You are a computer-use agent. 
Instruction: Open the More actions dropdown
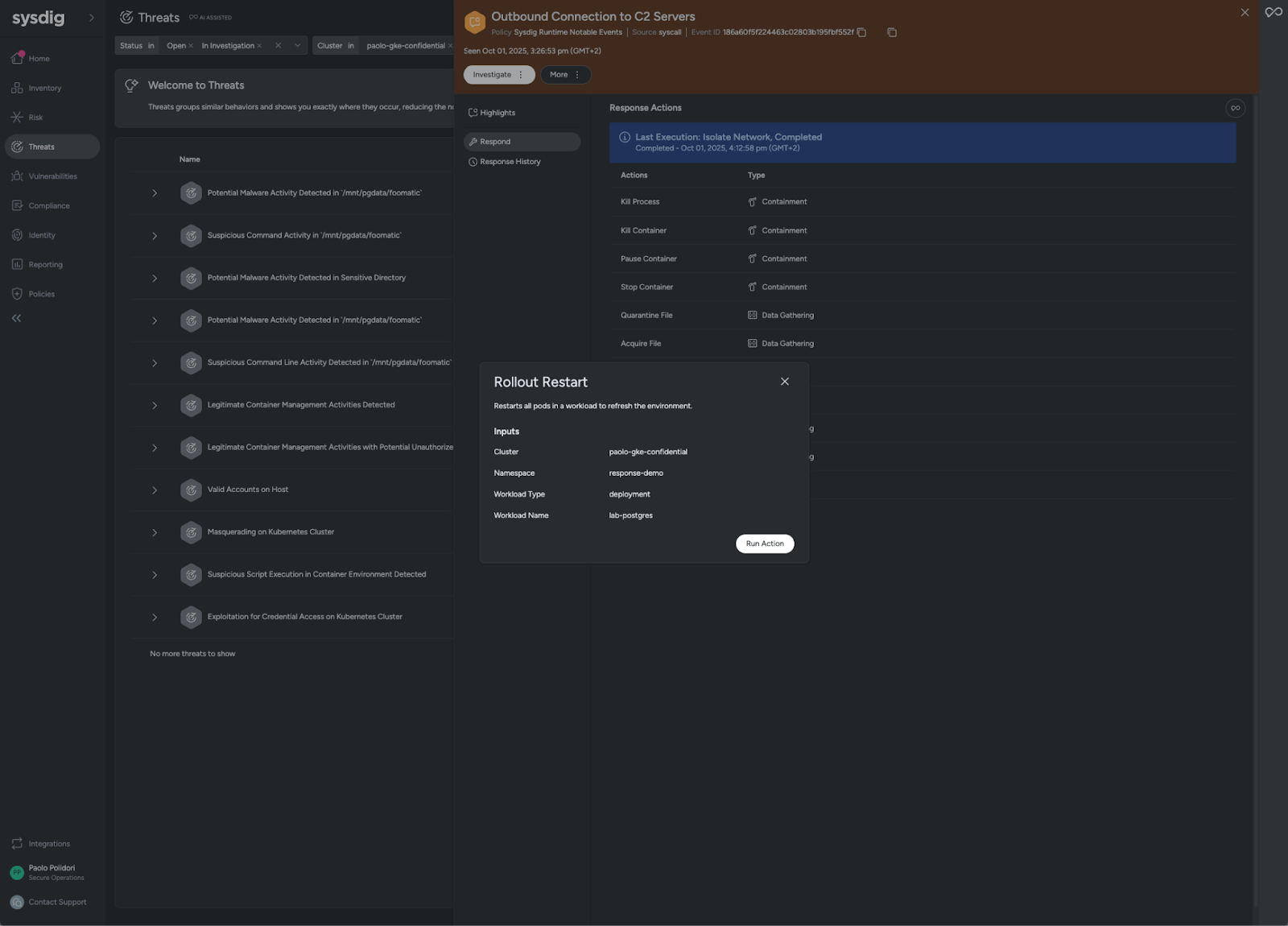565,75
